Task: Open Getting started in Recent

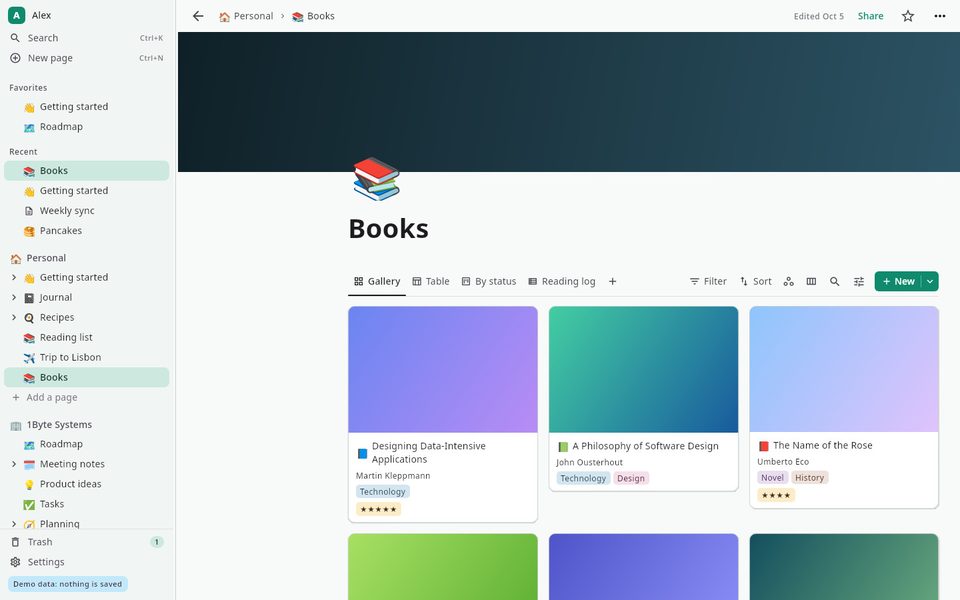Action: tap(87, 191)
